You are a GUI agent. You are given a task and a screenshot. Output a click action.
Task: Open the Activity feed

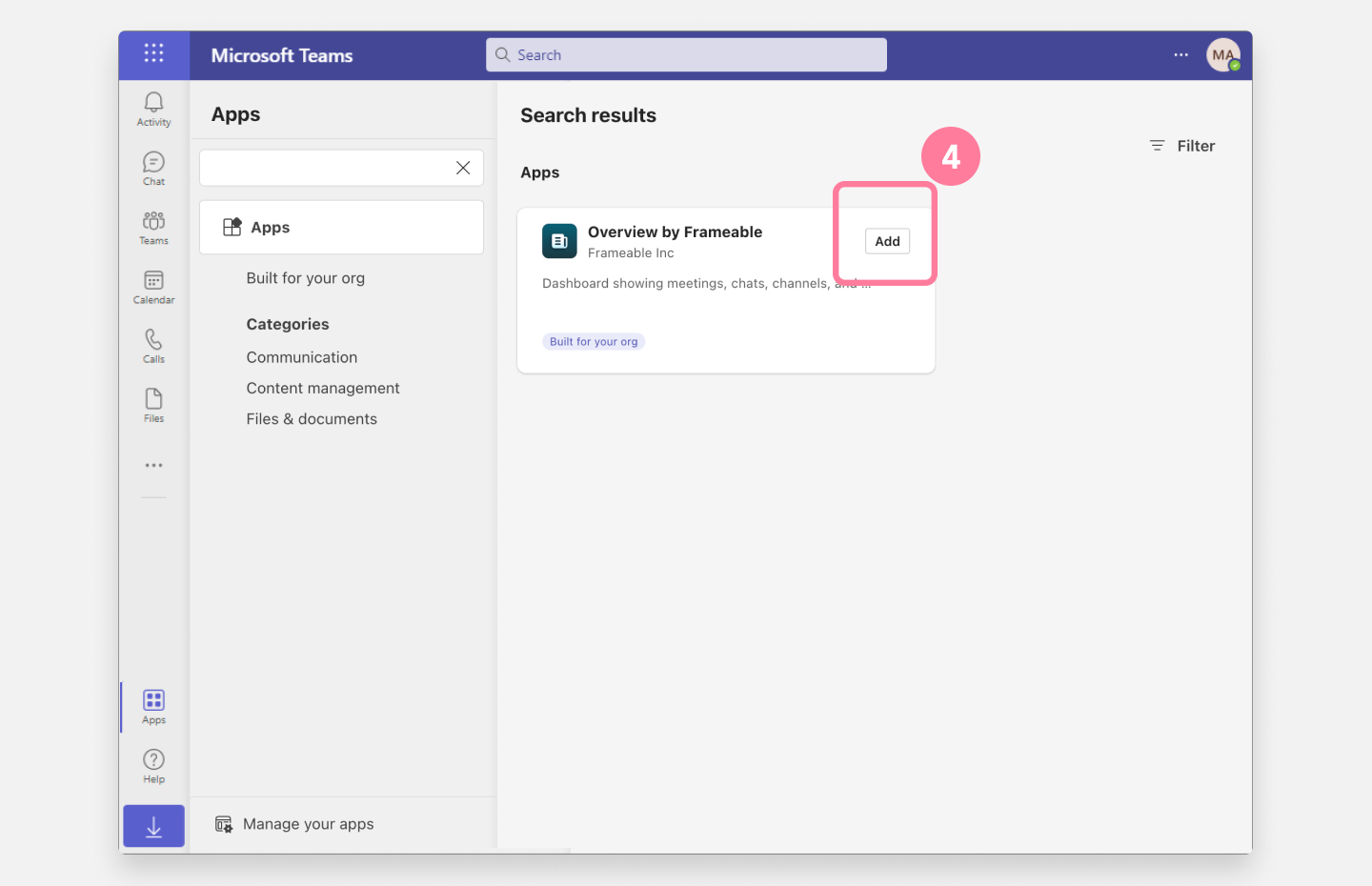[153, 110]
